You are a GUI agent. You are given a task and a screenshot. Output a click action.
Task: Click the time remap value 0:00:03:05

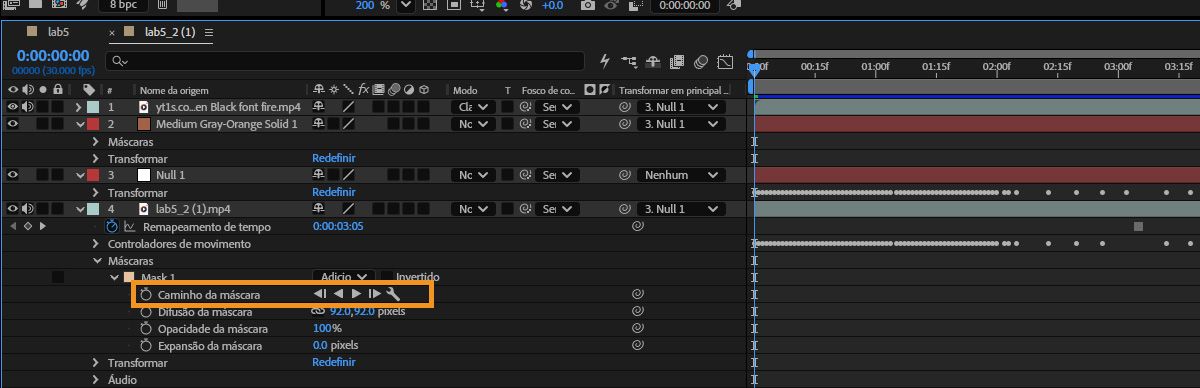click(337, 226)
